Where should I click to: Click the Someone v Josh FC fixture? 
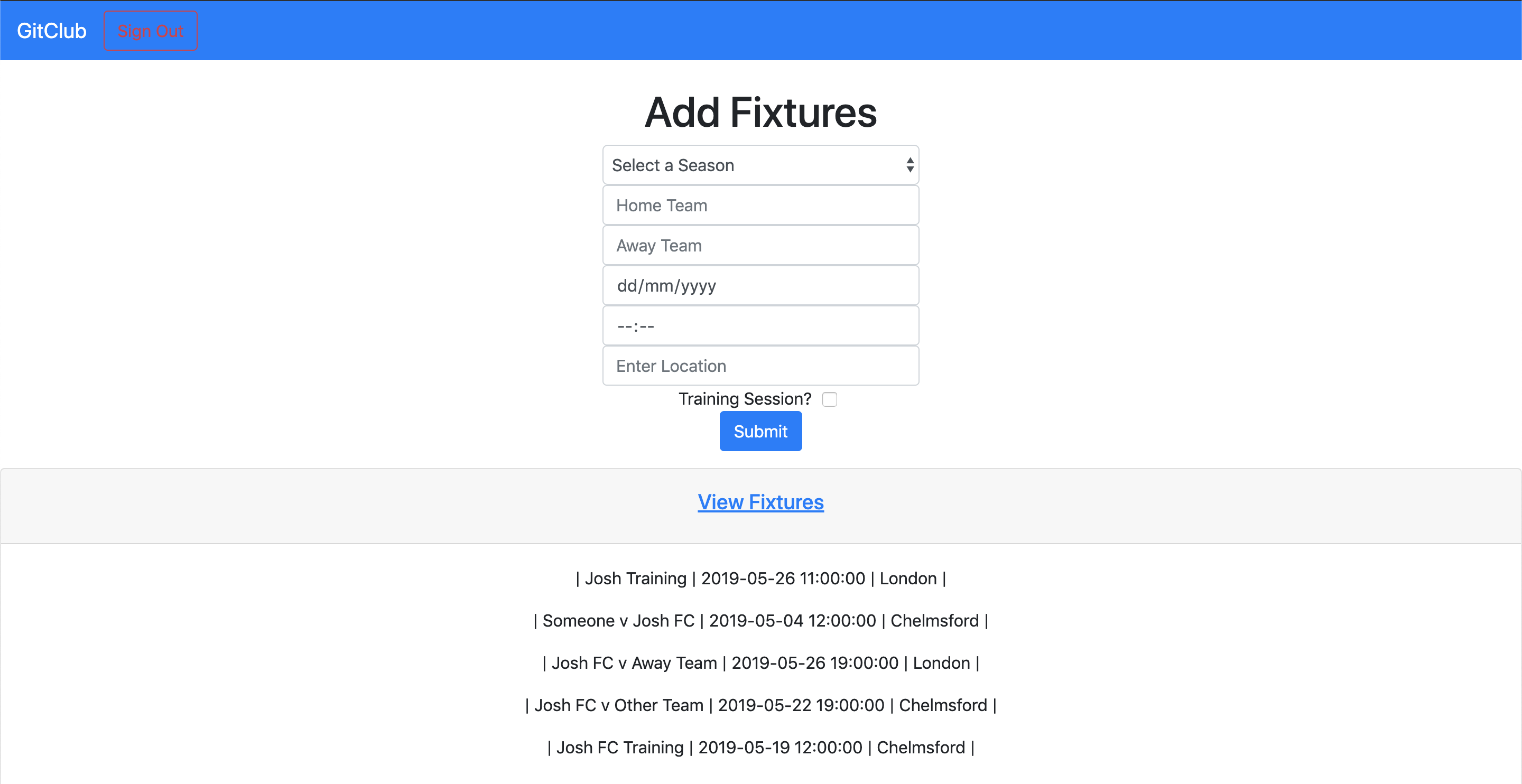[x=760, y=621]
